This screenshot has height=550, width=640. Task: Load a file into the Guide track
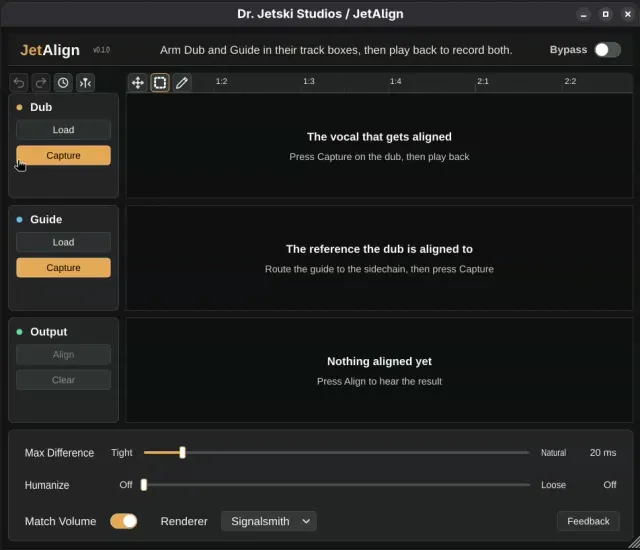point(63,242)
